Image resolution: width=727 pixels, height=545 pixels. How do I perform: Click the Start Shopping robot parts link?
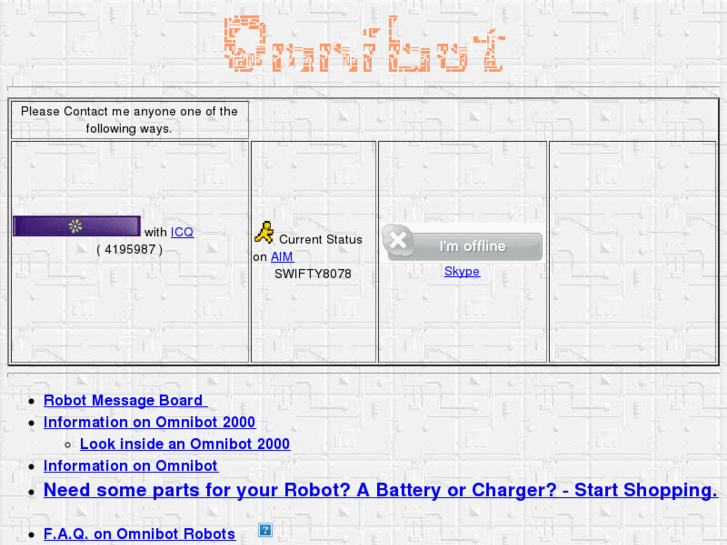click(380, 490)
